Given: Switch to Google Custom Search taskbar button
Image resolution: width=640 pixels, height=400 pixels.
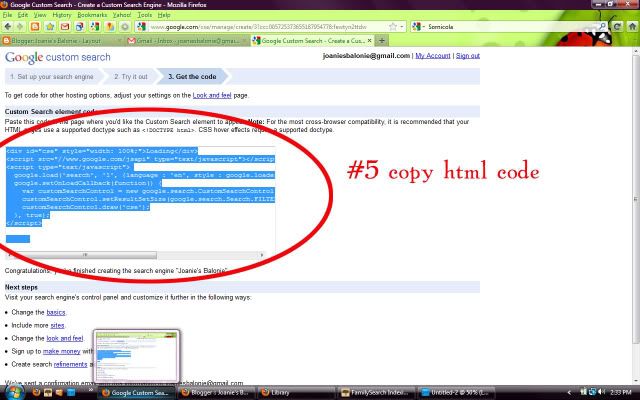Looking at the screenshot, I should (136, 393).
